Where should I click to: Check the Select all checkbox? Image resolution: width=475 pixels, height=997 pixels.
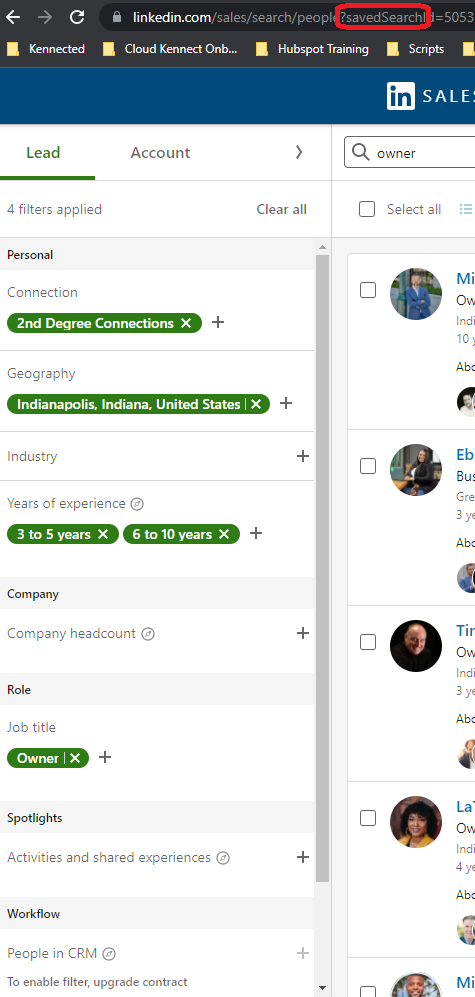367,209
